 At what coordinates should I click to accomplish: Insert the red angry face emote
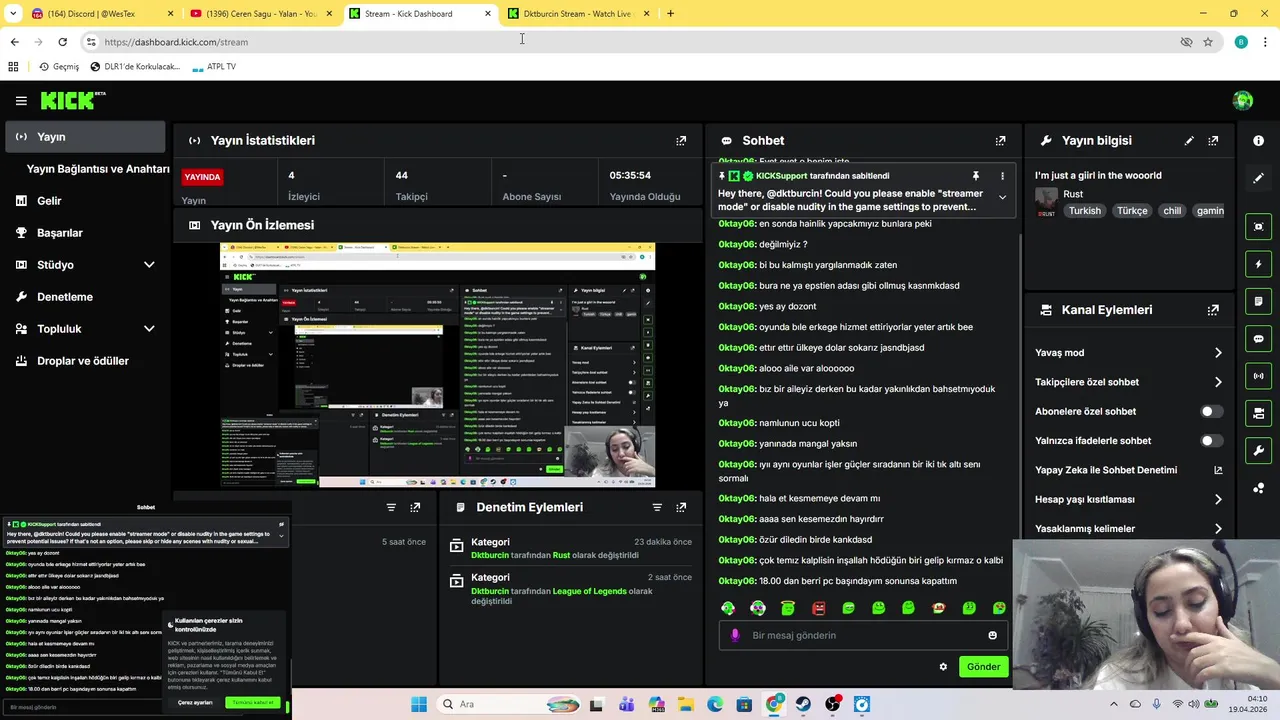tap(818, 608)
